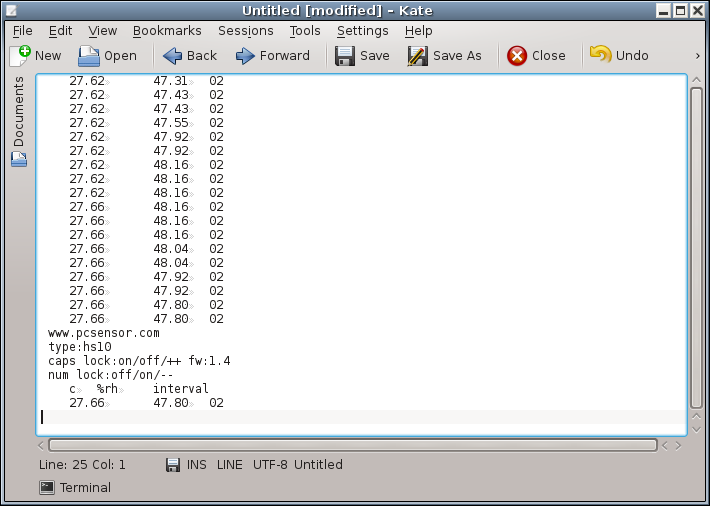The height and width of the screenshot is (506, 710).
Task: Click the window menu icon in title bar
Action: click(x=12, y=10)
